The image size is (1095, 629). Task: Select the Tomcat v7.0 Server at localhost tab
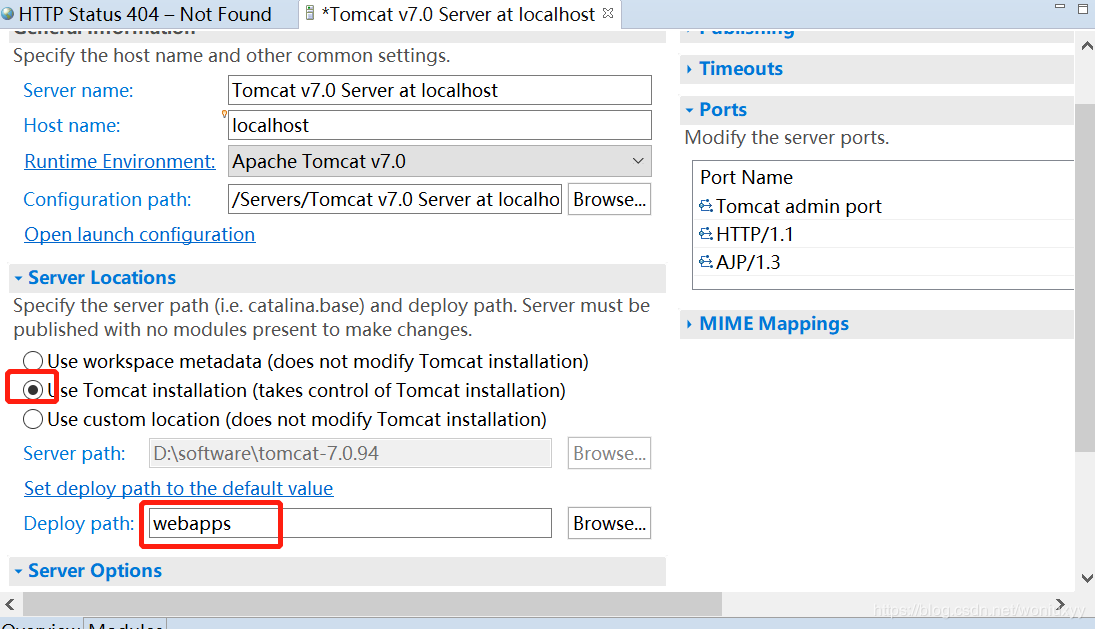pos(458,14)
